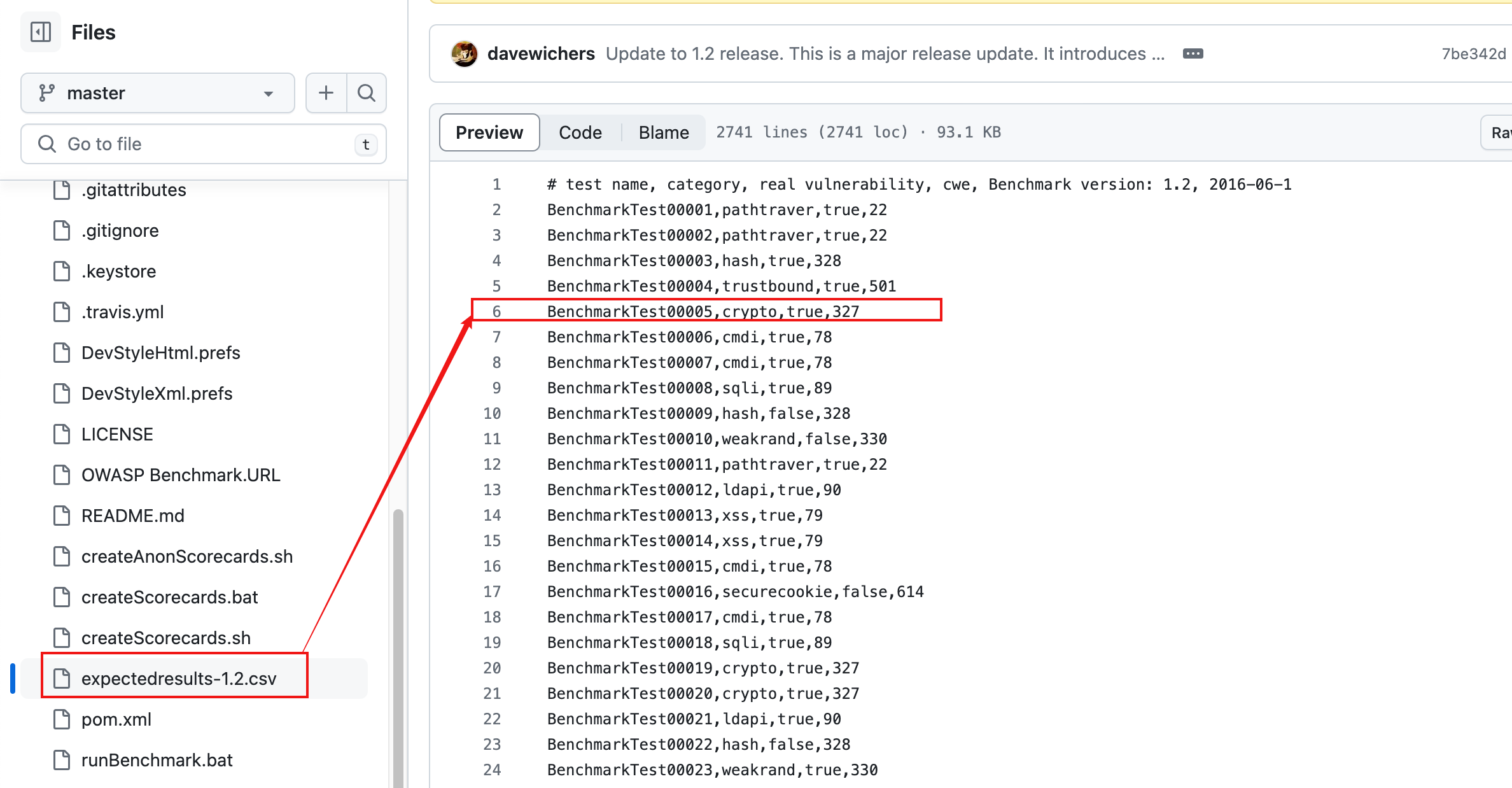Click the git branch icon beside master

pyautogui.click(x=47, y=93)
